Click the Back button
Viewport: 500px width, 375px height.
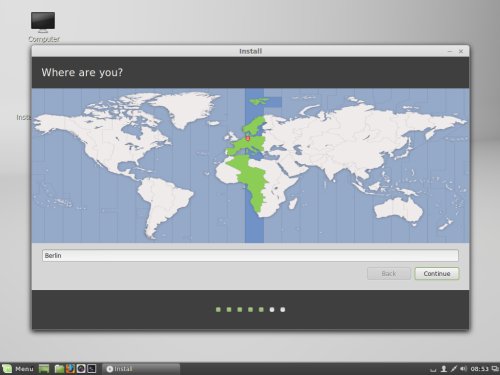tap(389, 274)
